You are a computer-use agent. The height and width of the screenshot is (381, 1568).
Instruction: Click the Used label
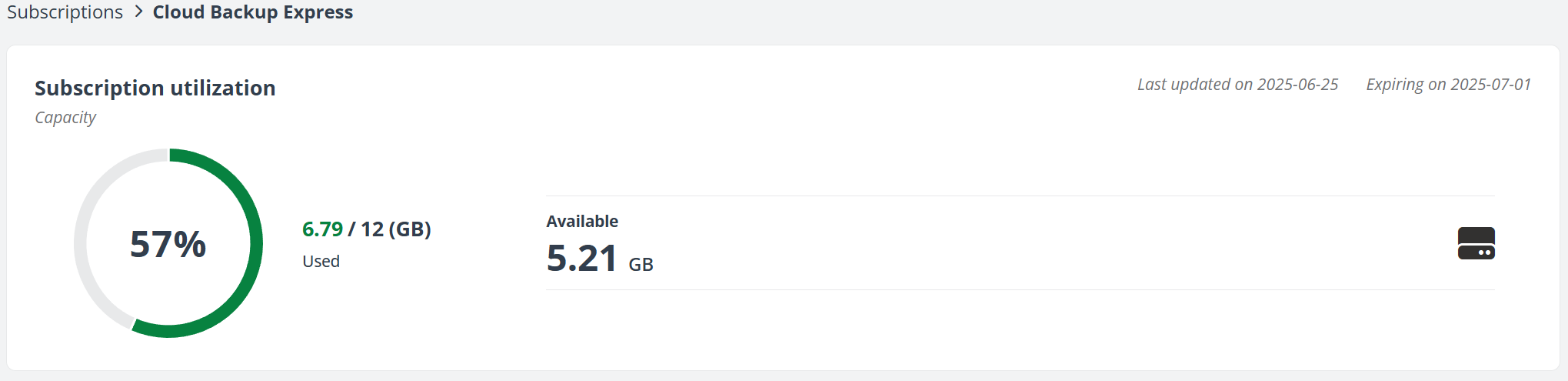[x=321, y=262]
